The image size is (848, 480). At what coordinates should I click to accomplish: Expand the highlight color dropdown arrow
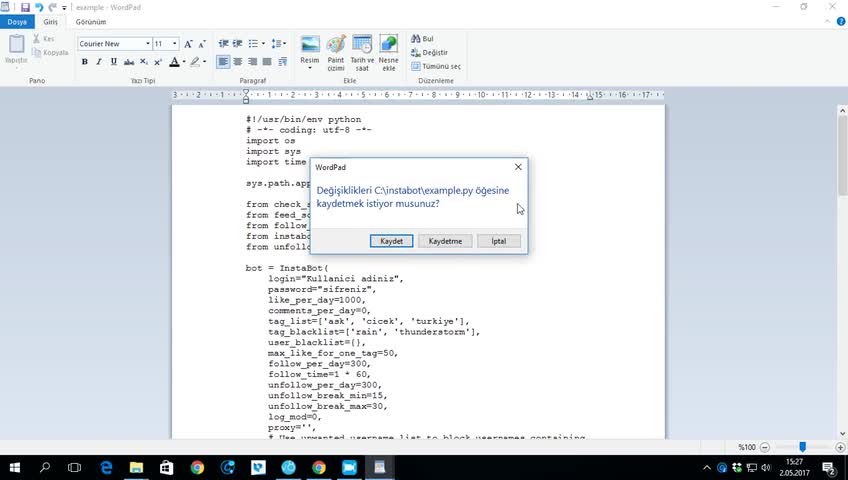pos(204,62)
